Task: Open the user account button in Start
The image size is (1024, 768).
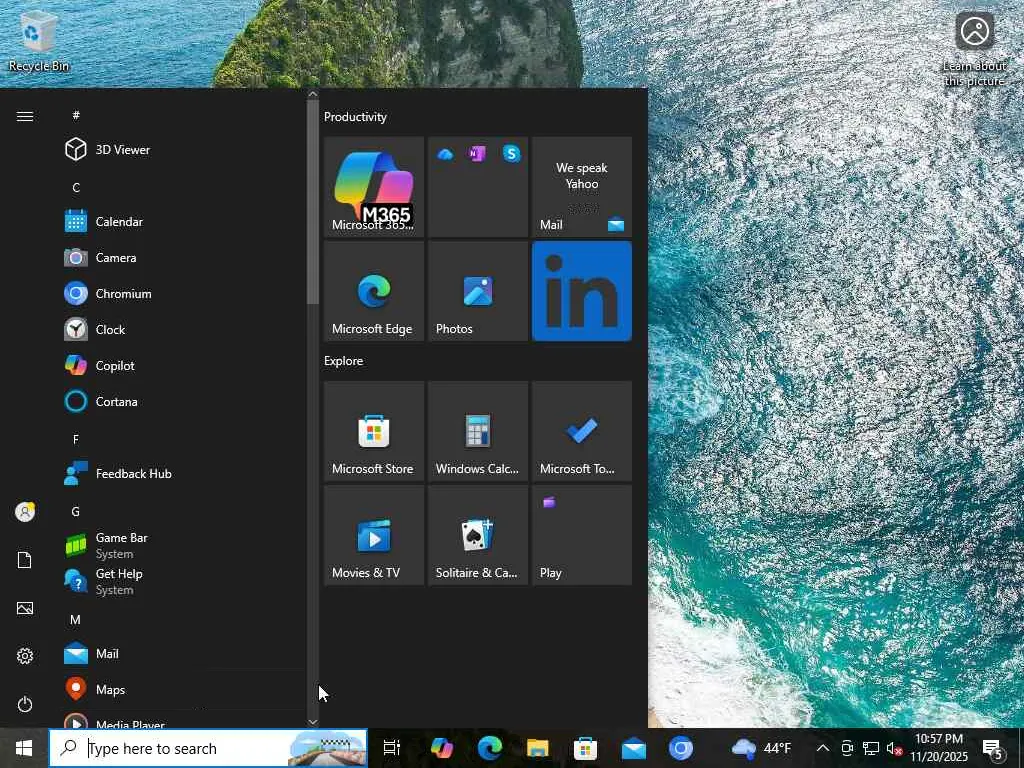Action: (25, 512)
